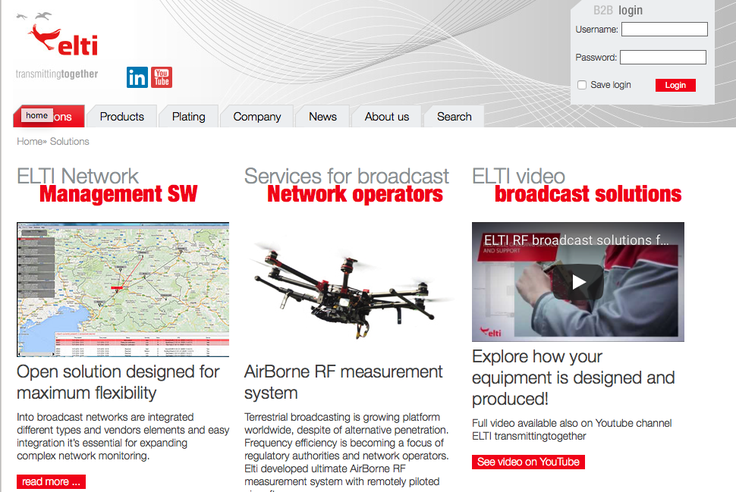Viewport: 736px width, 492px height.
Task: Click the transmittingtogether tagline
Action: (57, 74)
